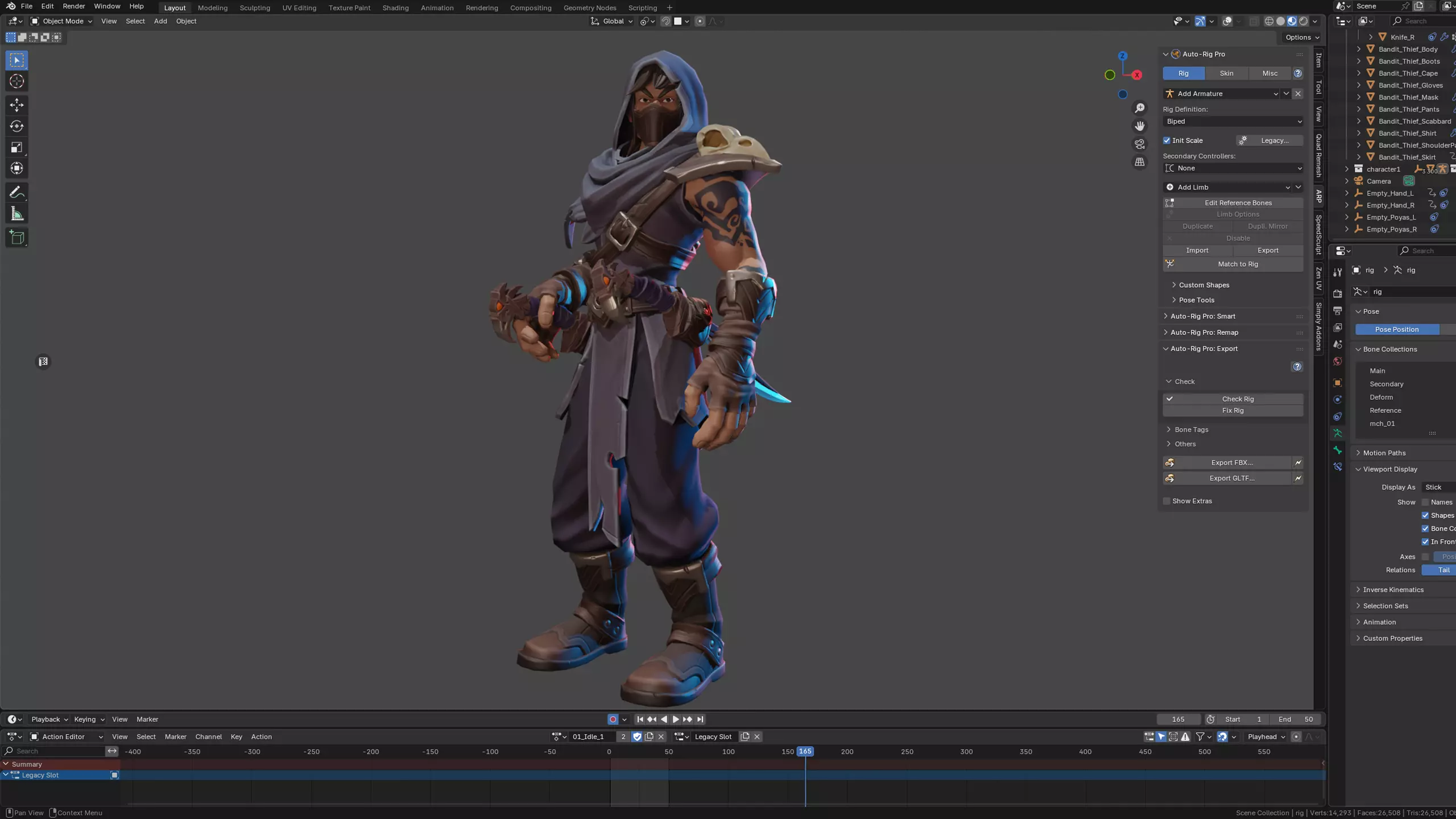Click the viewport zoom magnifier icon

click(x=1140, y=108)
